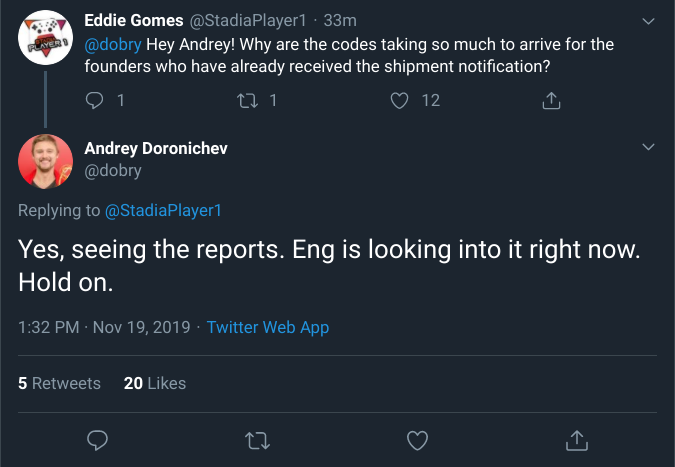Screen dimensions: 675x467
Task: Open Eddie Gomes' profile picture
Action: 45,37
